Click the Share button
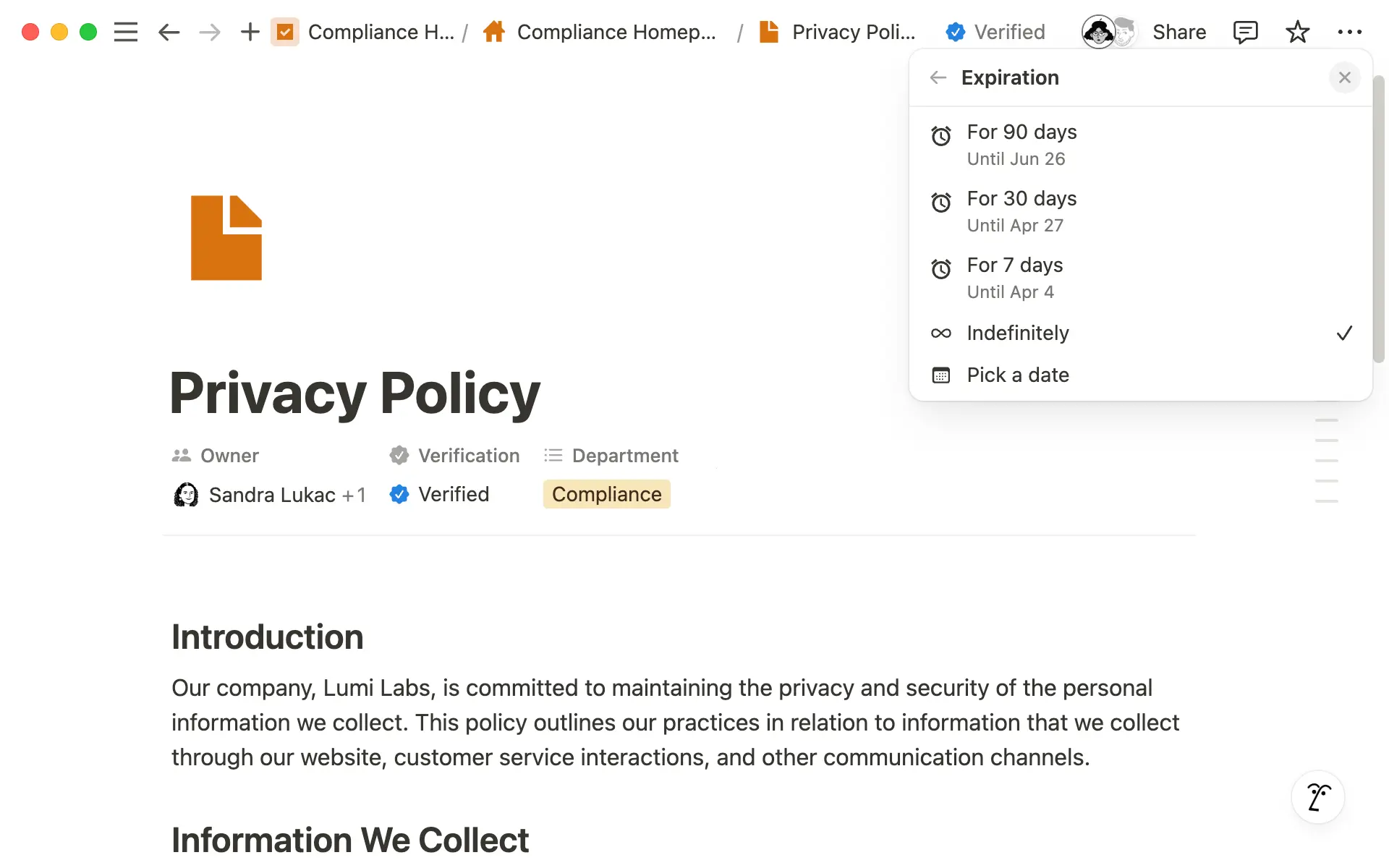Screen dimensions: 1389x868 coord(1178,32)
